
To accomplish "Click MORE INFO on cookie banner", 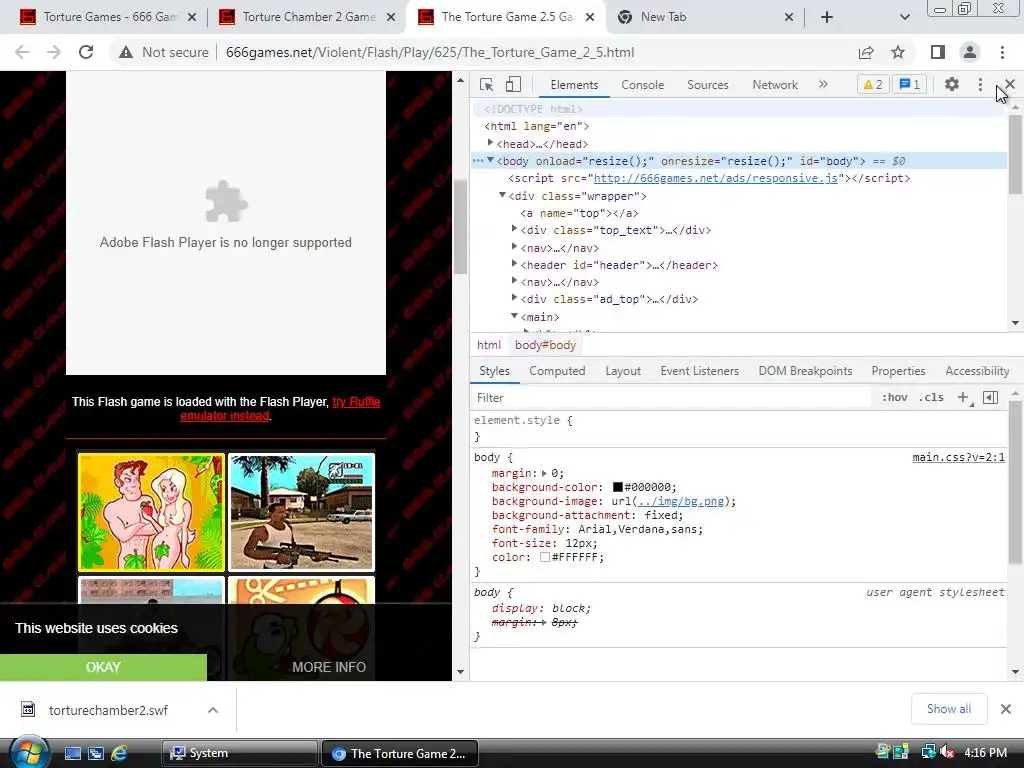I will pos(329,667).
